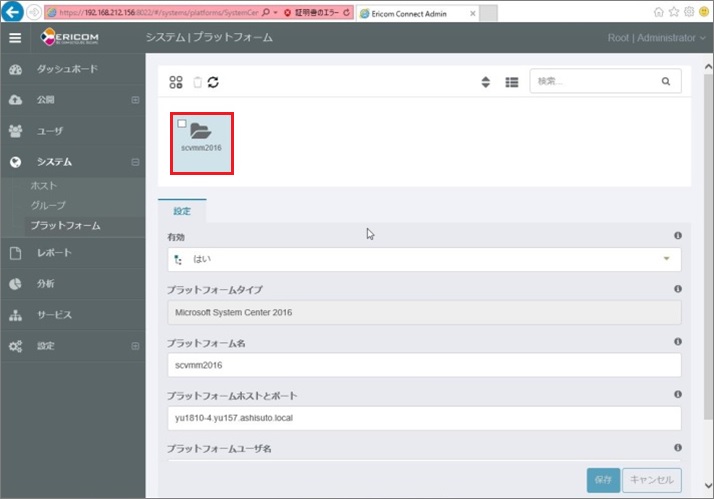
Task: Click the sort arrows icon
Action: coord(486,82)
